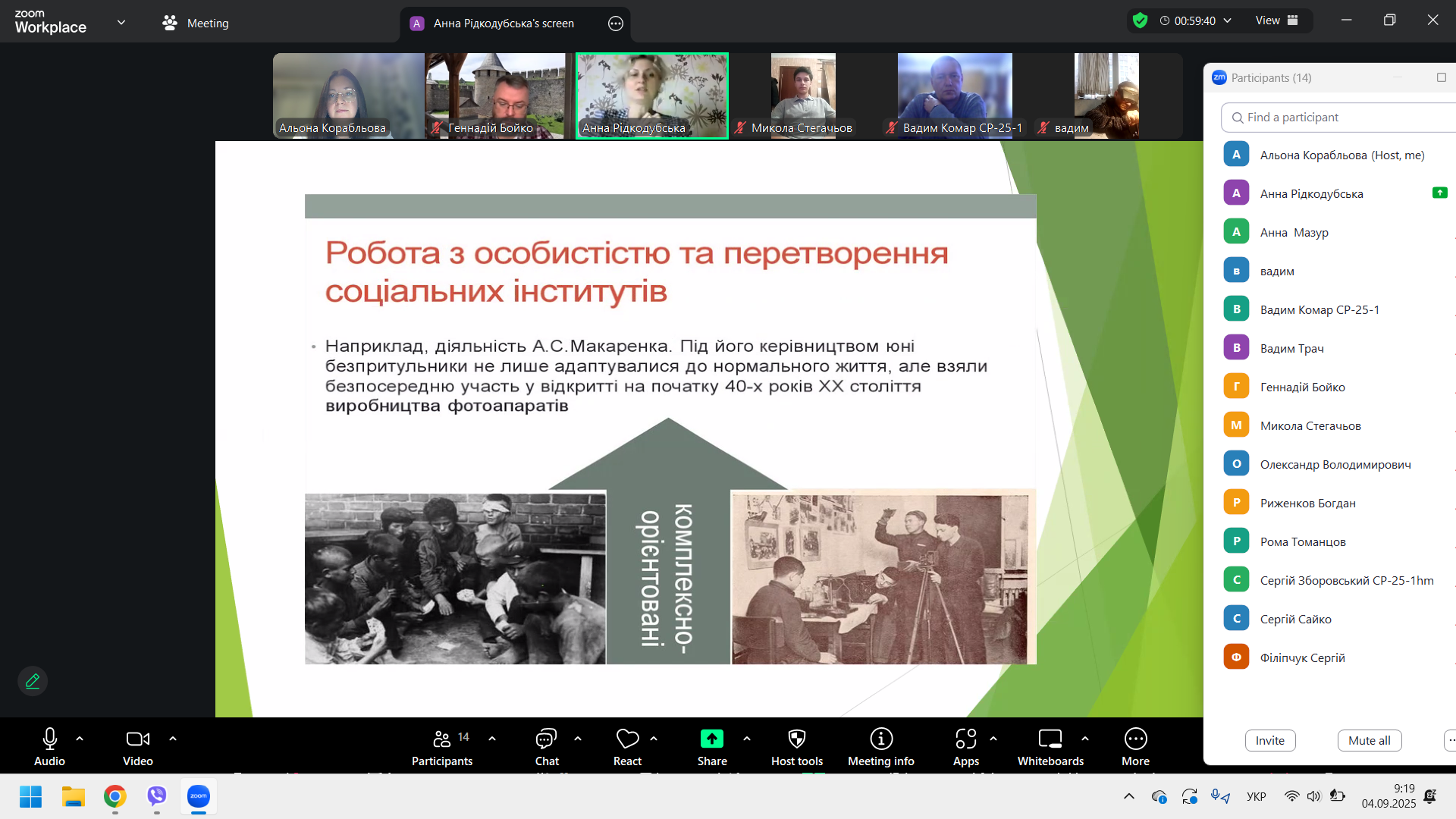Open Whiteboards icon

pos(1050,739)
